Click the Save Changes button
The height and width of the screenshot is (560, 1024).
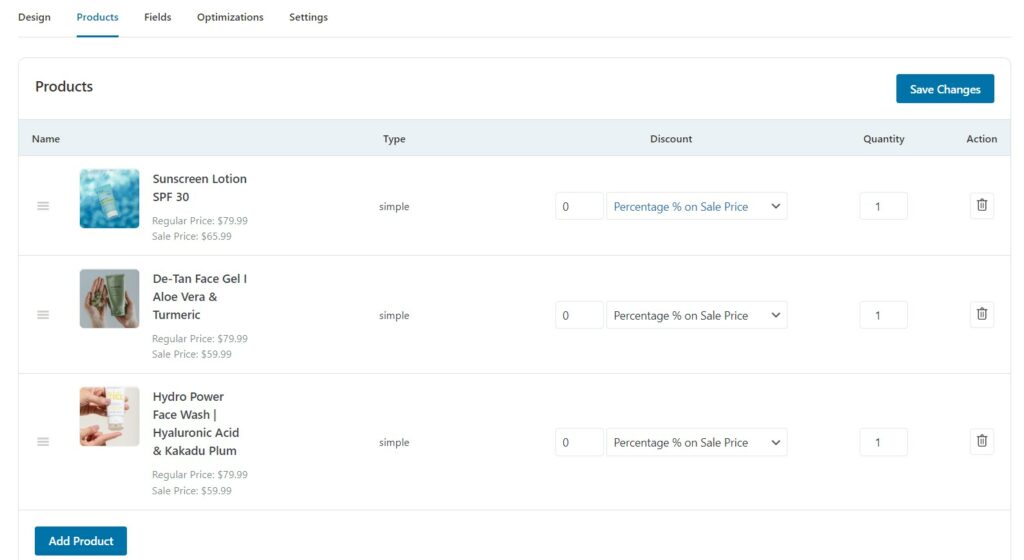pos(945,89)
